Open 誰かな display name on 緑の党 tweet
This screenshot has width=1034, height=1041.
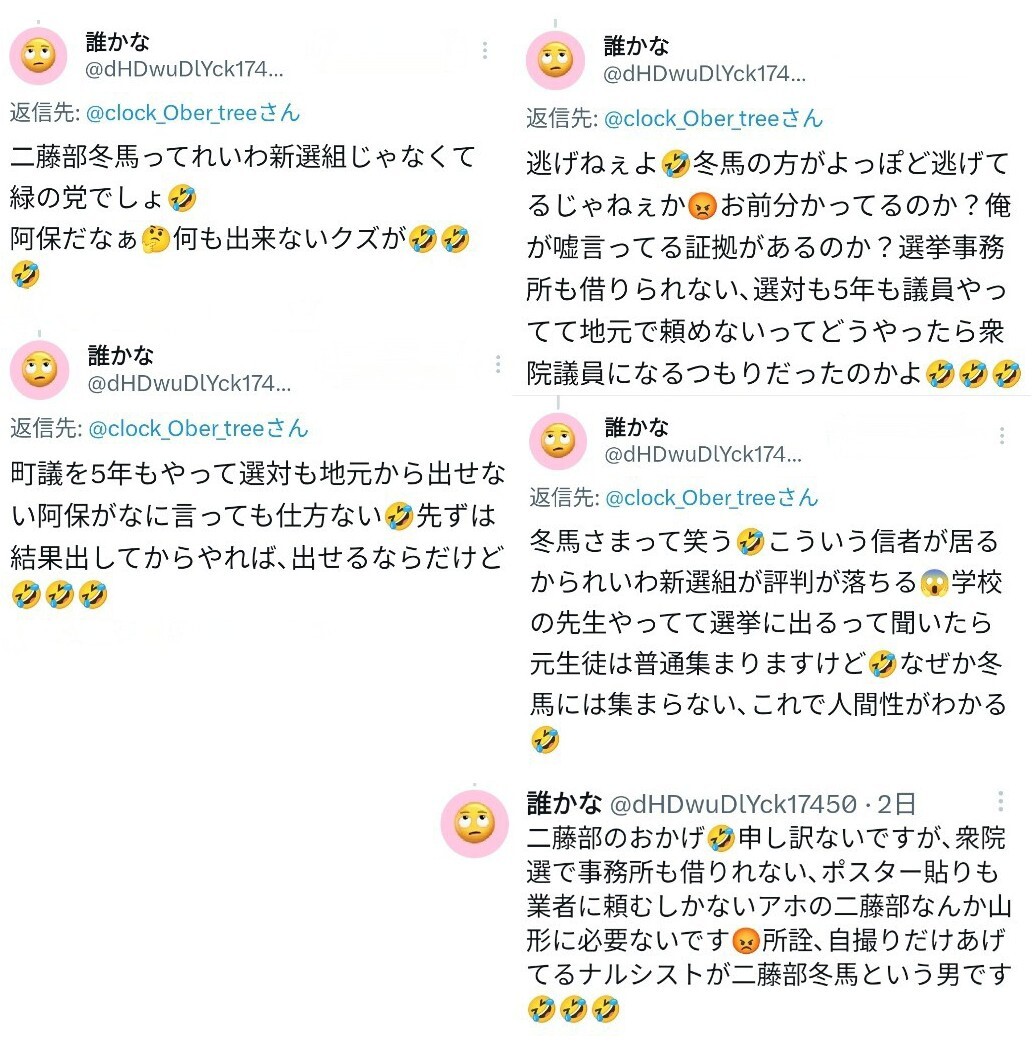tap(118, 42)
